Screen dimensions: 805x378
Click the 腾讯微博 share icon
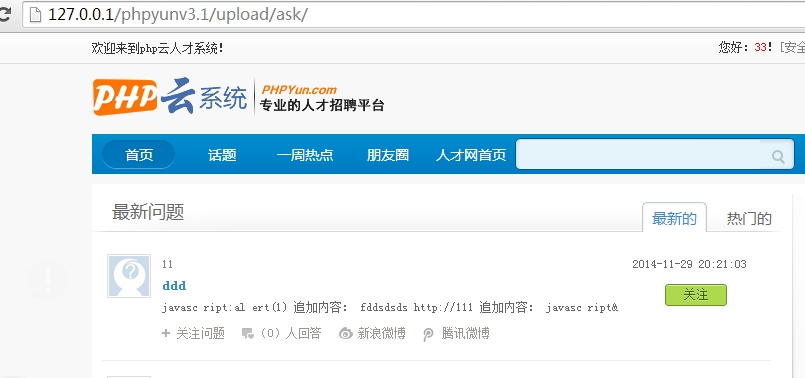click(428, 334)
